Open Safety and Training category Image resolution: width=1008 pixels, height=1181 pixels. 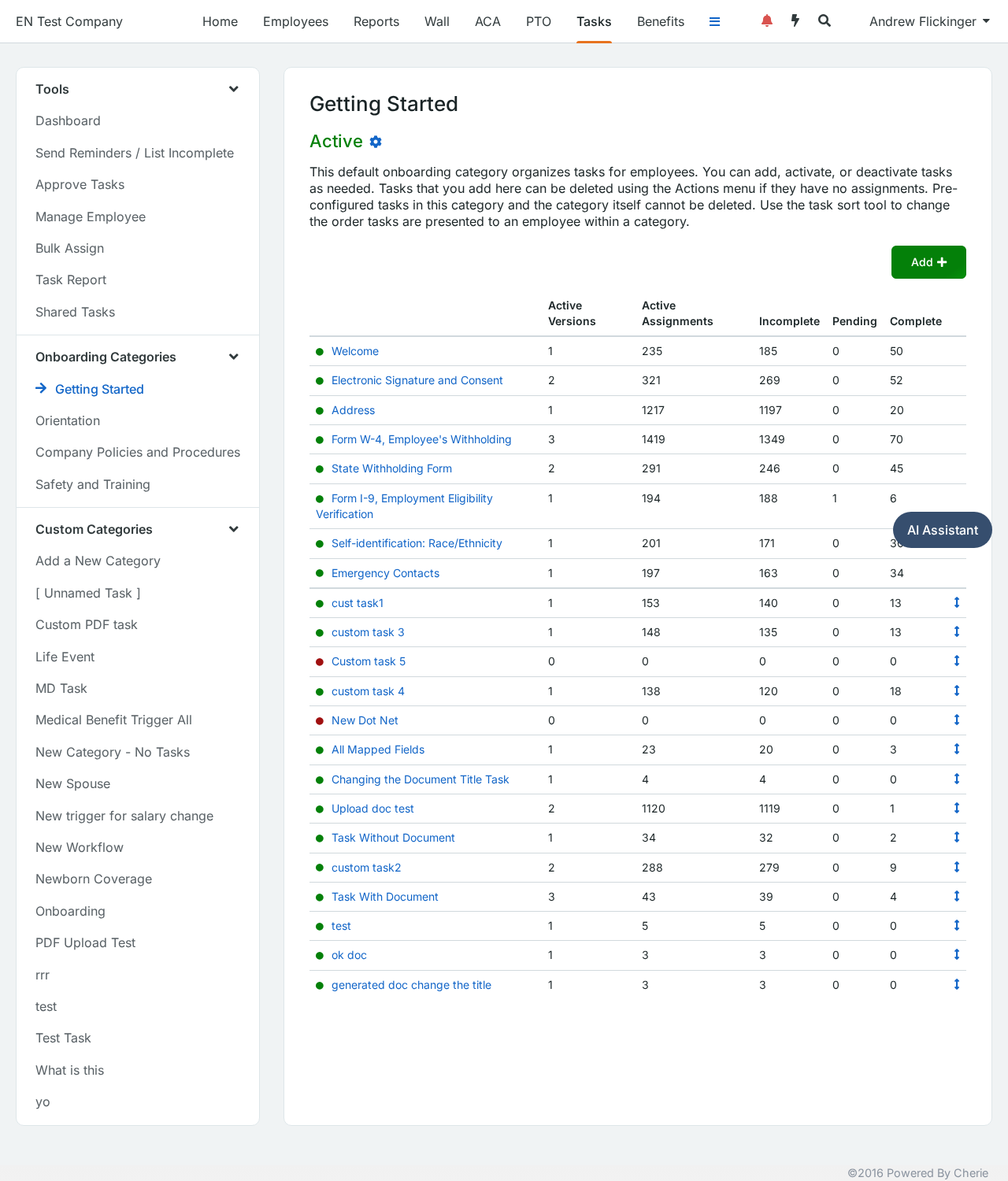pos(93,484)
